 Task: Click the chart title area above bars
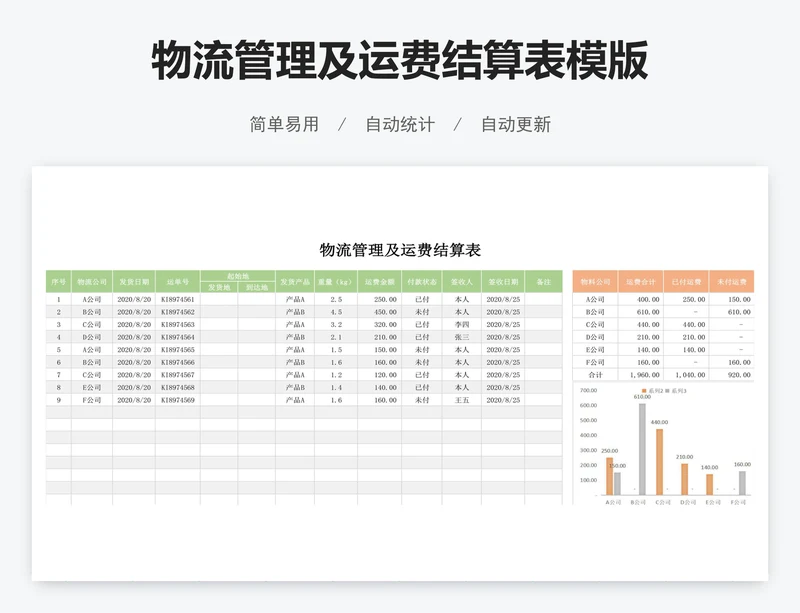[666, 388]
